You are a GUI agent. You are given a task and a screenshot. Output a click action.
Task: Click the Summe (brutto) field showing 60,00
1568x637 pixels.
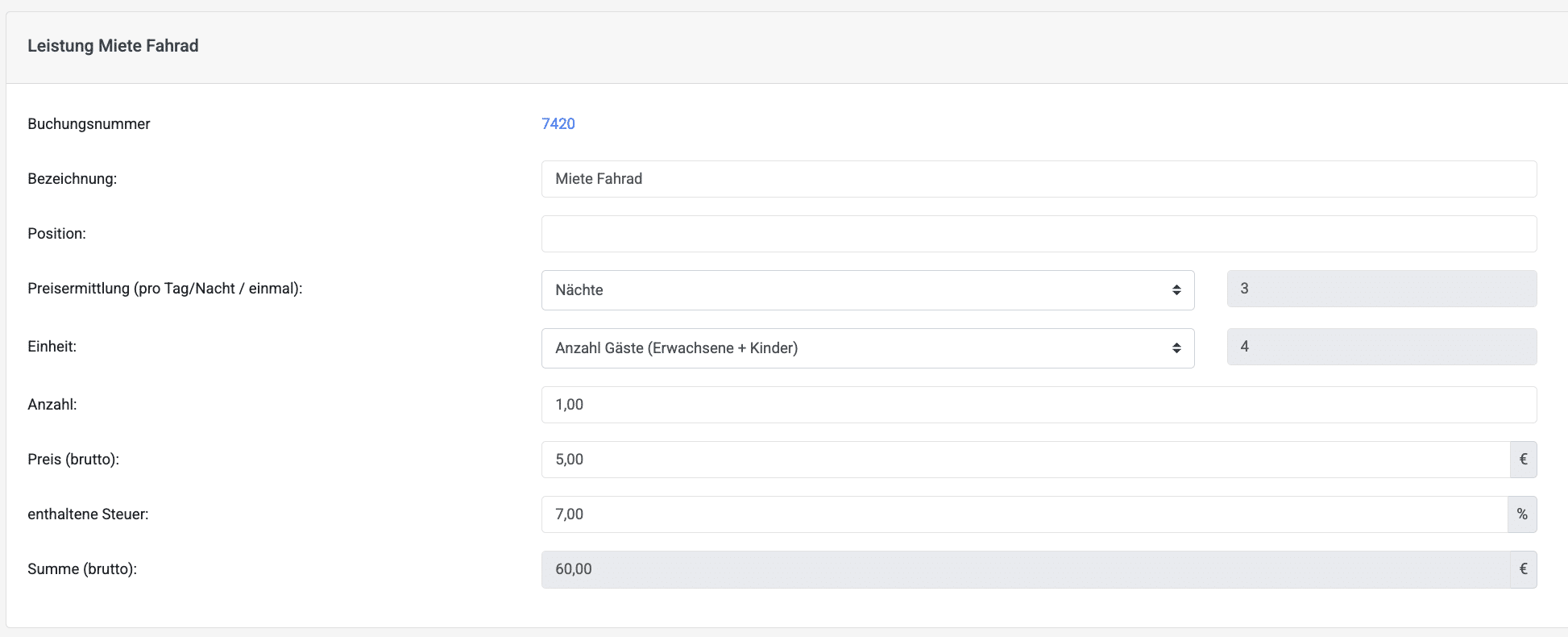(x=1025, y=569)
